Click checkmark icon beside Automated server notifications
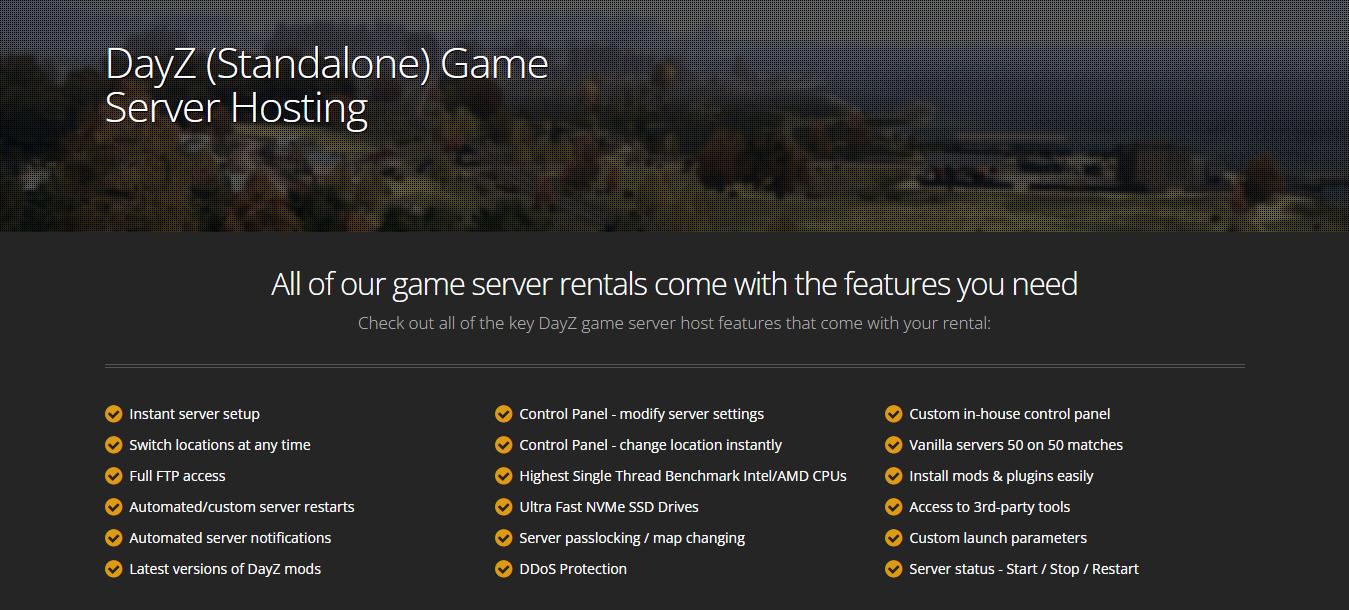1349x610 pixels. pos(114,538)
